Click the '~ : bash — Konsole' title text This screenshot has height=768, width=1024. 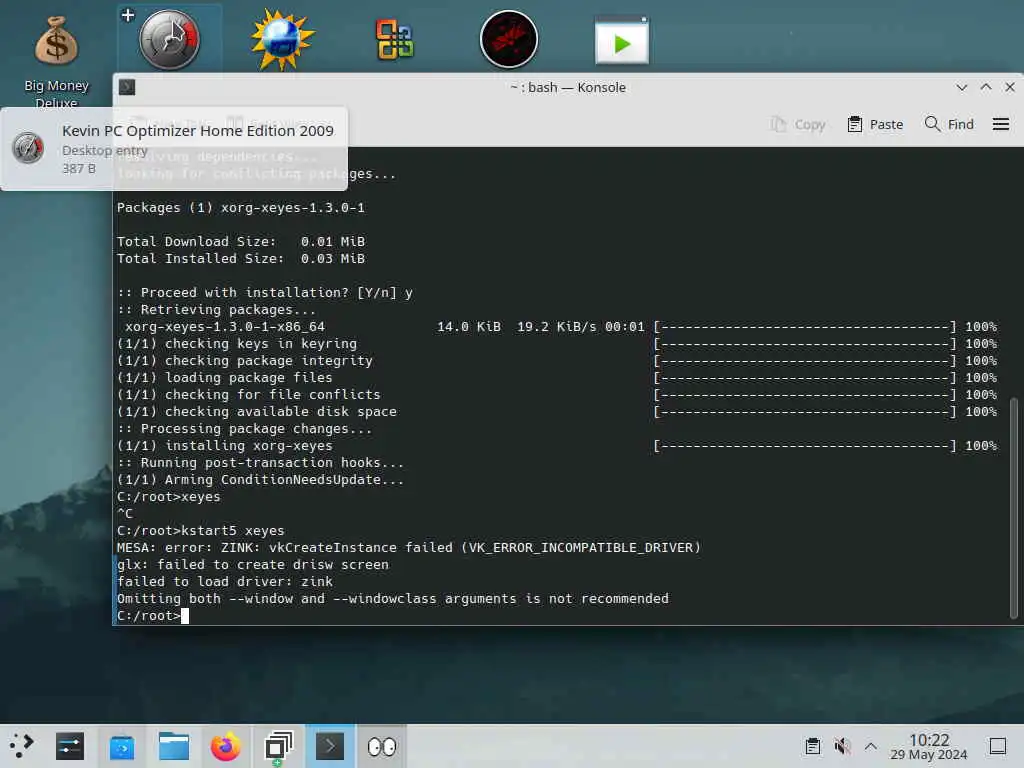[568, 87]
